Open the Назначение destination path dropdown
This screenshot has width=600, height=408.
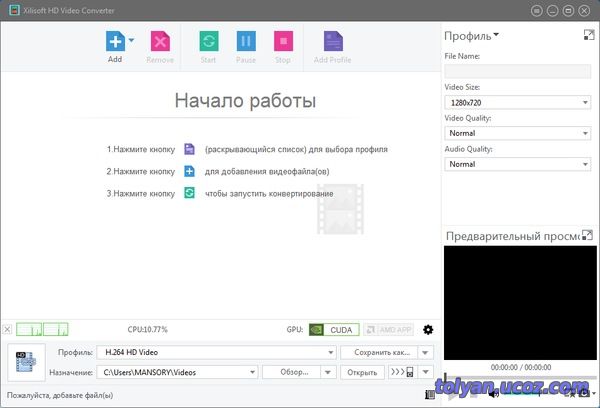[253, 372]
